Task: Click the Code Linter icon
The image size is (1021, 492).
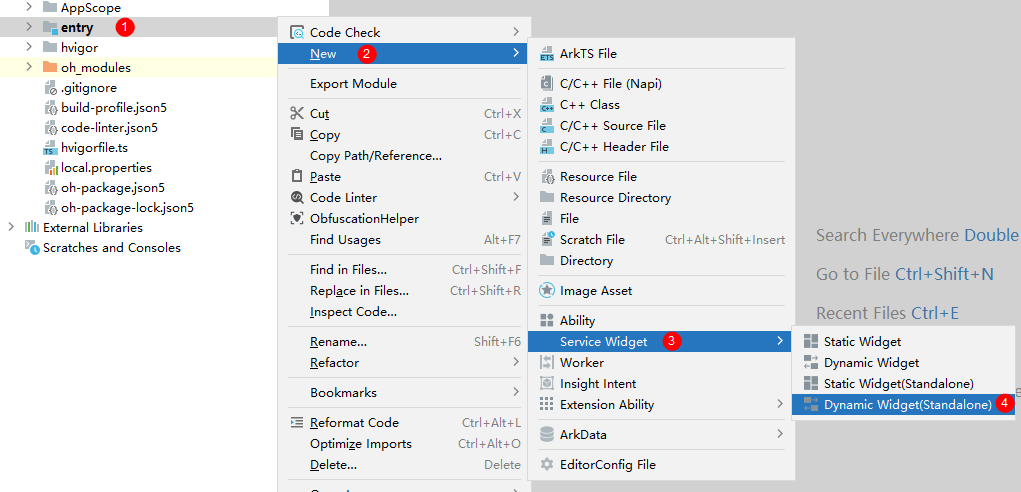Action: tap(296, 198)
